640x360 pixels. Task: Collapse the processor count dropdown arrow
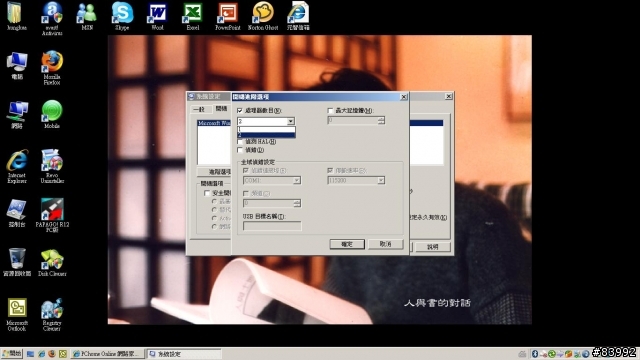pos(291,121)
